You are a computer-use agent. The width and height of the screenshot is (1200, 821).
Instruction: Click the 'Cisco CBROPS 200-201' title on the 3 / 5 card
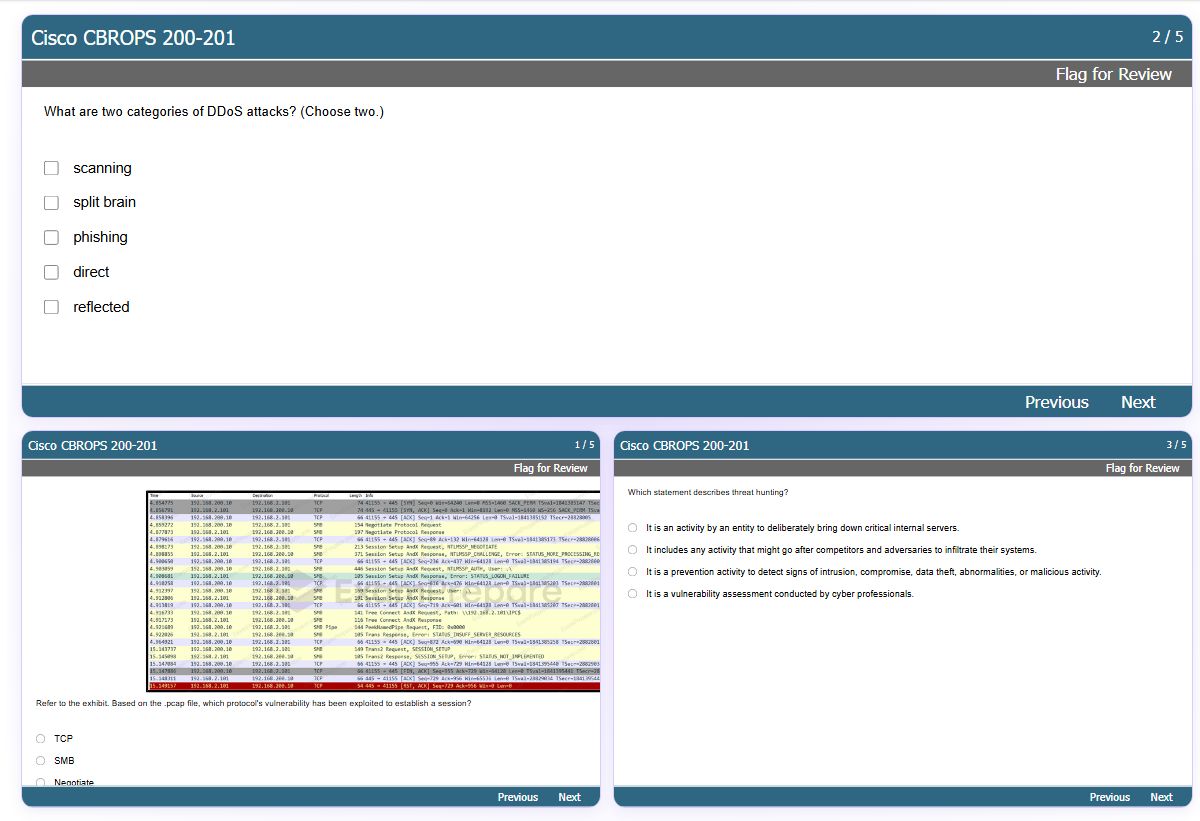click(685, 446)
